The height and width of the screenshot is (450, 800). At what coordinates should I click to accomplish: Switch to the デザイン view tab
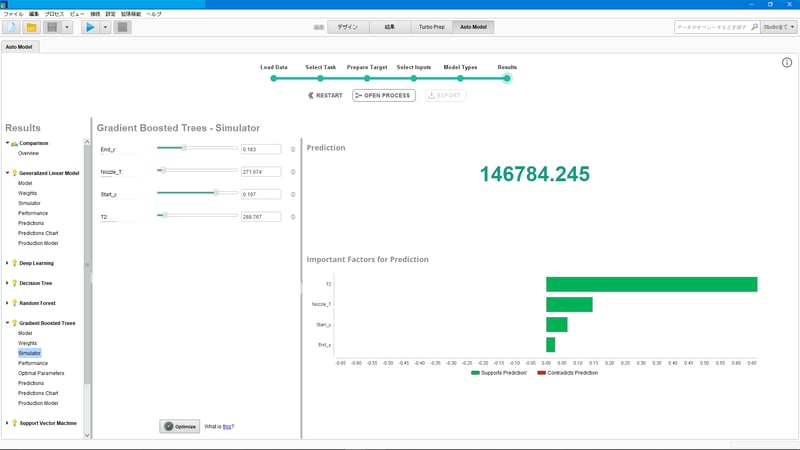pos(347,27)
